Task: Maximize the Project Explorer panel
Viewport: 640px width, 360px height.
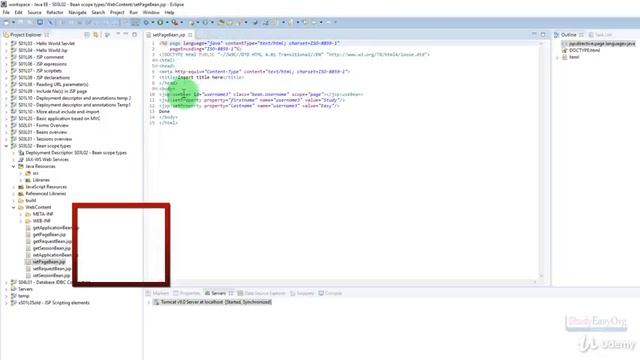Action: coord(134,34)
